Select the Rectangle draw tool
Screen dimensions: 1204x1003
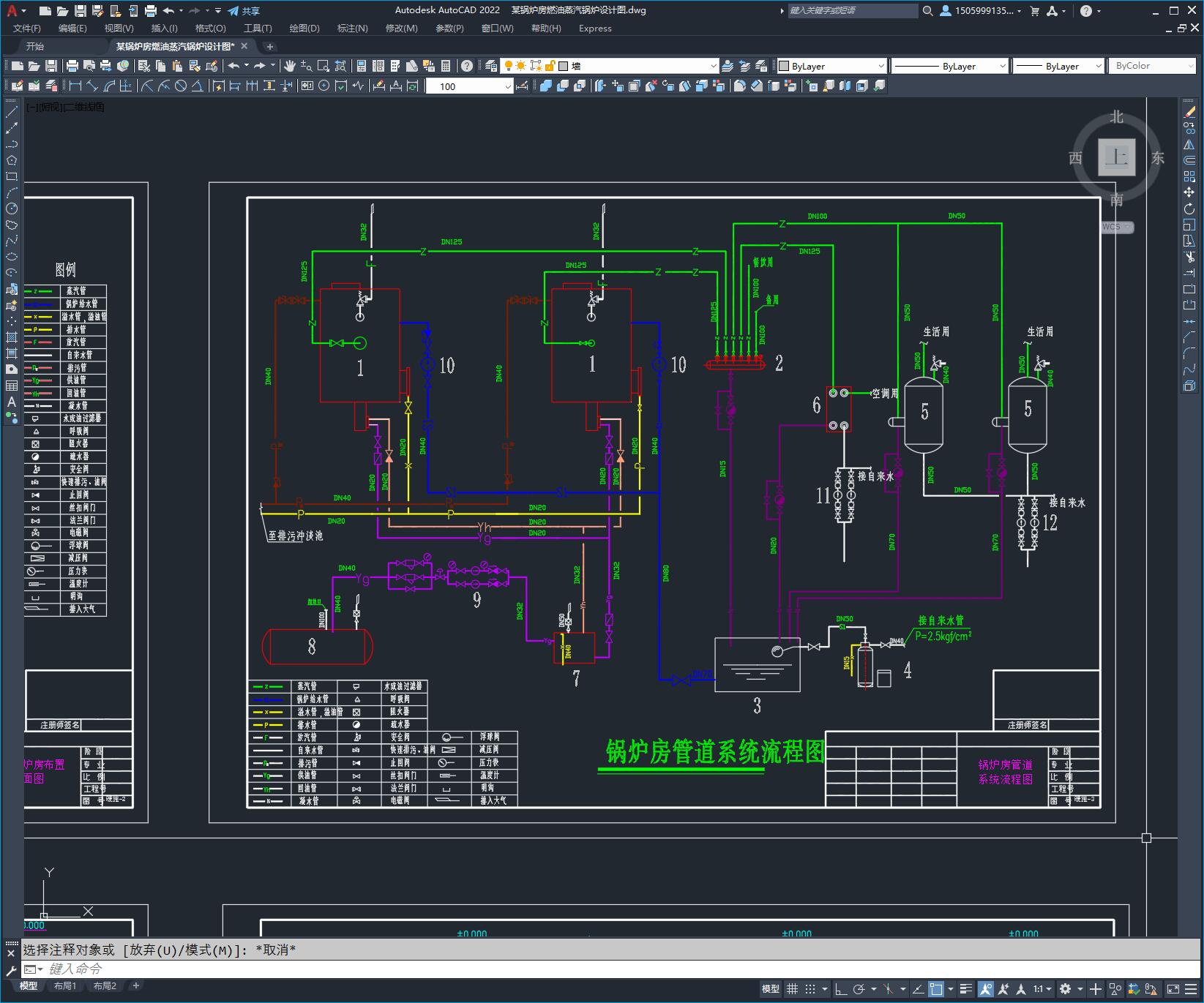pyautogui.click(x=12, y=176)
